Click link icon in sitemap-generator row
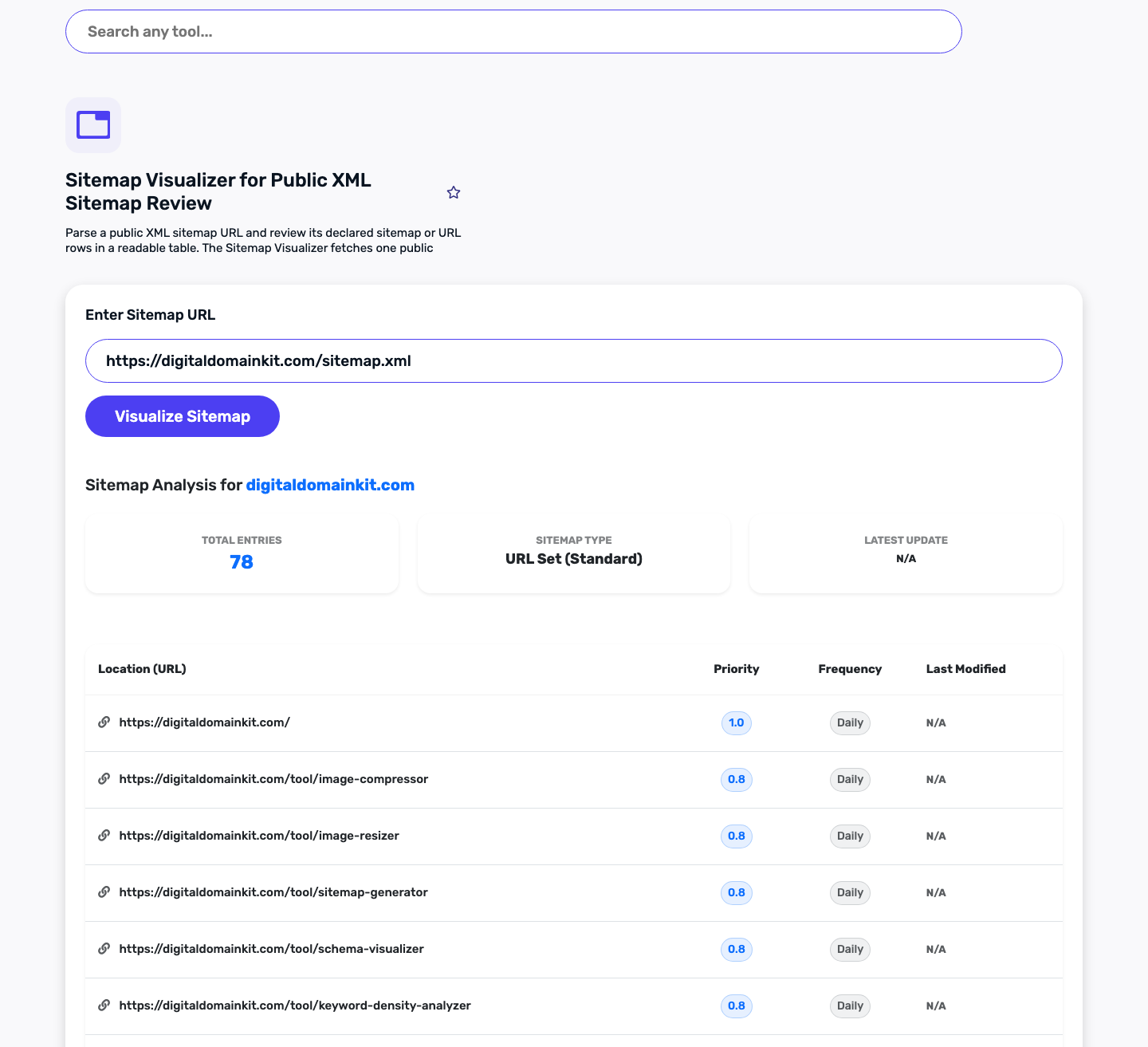This screenshot has width=1148, height=1047. pyautogui.click(x=104, y=892)
